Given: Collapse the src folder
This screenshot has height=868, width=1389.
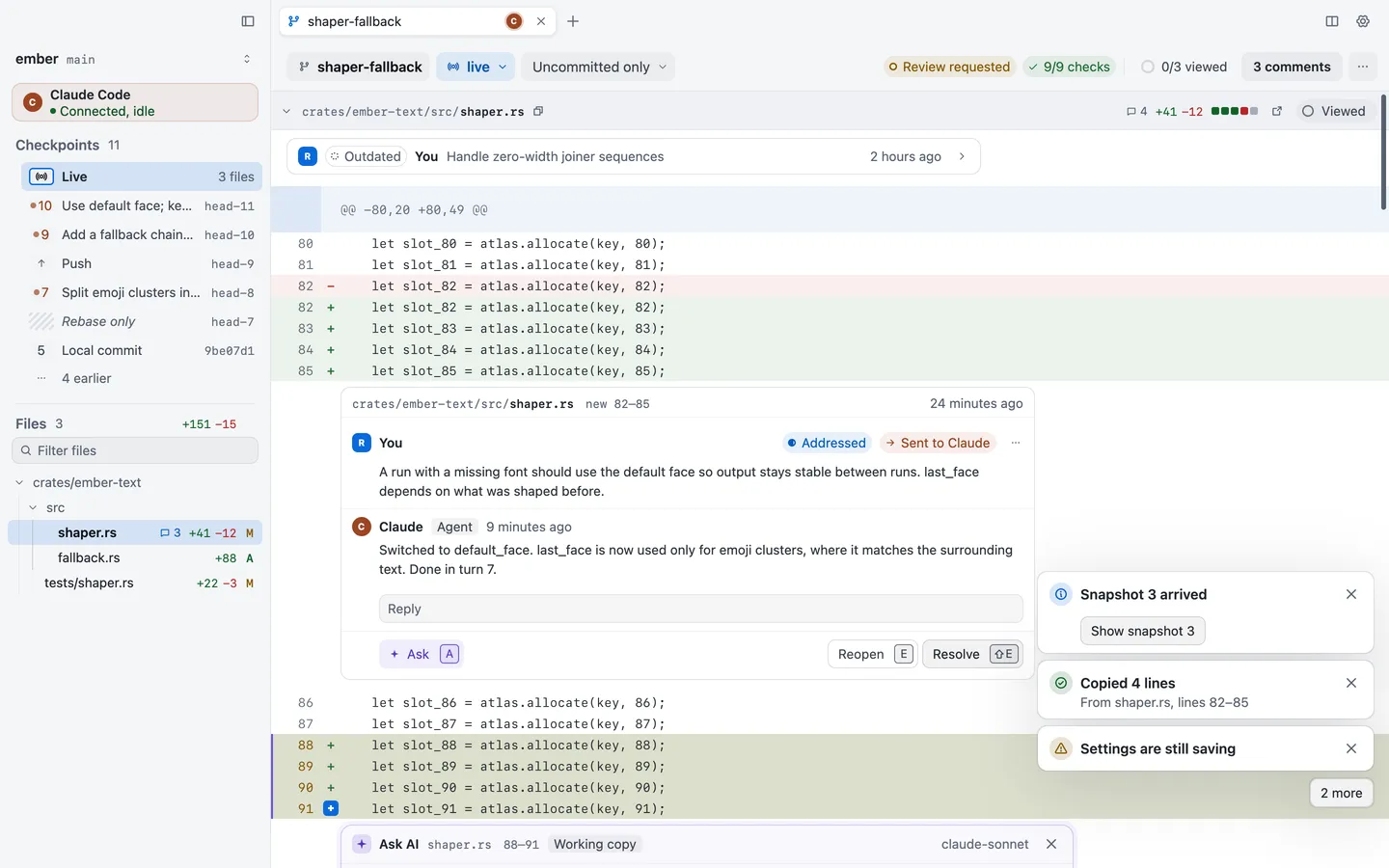Looking at the screenshot, I should pyautogui.click(x=33, y=507).
